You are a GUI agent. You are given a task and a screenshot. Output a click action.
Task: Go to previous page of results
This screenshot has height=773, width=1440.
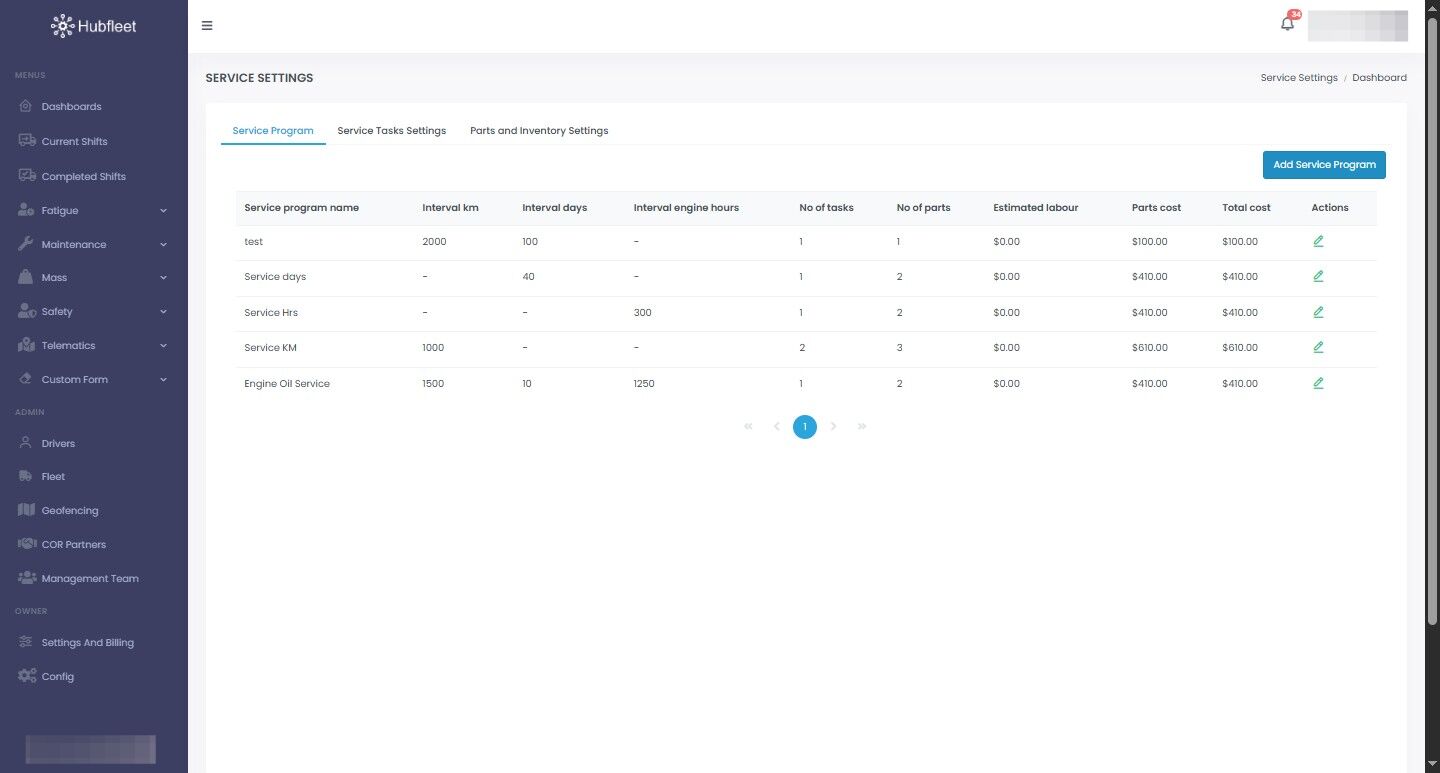click(777, 427)
